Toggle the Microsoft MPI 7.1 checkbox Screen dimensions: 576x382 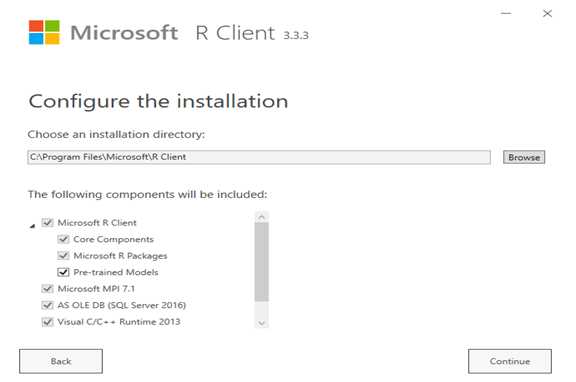click(x=47, y=289)
